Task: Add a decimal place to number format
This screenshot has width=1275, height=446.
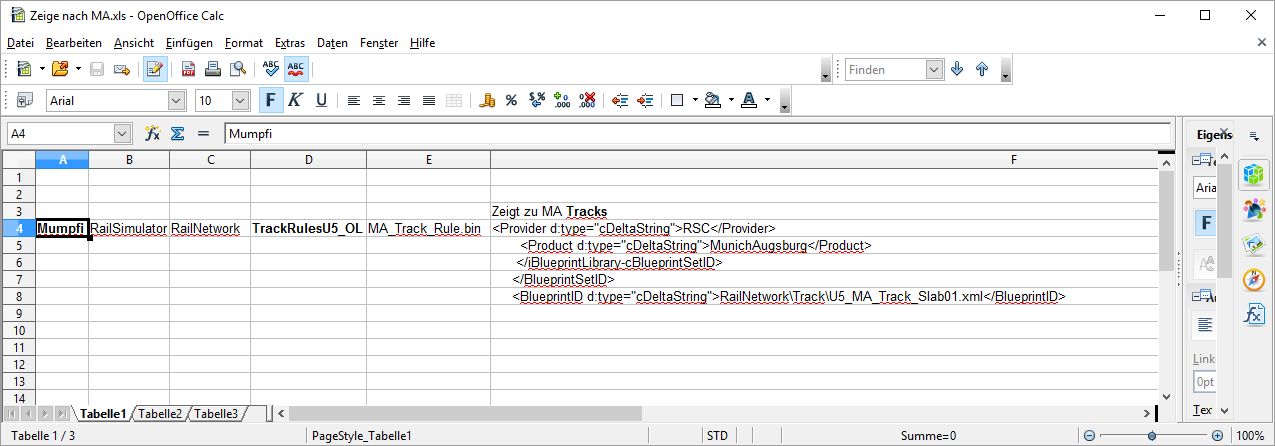Action: [562, 100]
